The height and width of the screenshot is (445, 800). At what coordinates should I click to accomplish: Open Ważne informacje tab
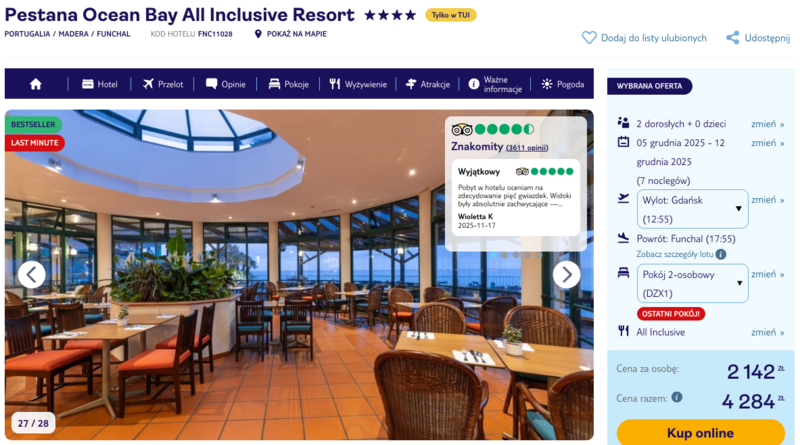pyautogui.click(x=495, y=84)
